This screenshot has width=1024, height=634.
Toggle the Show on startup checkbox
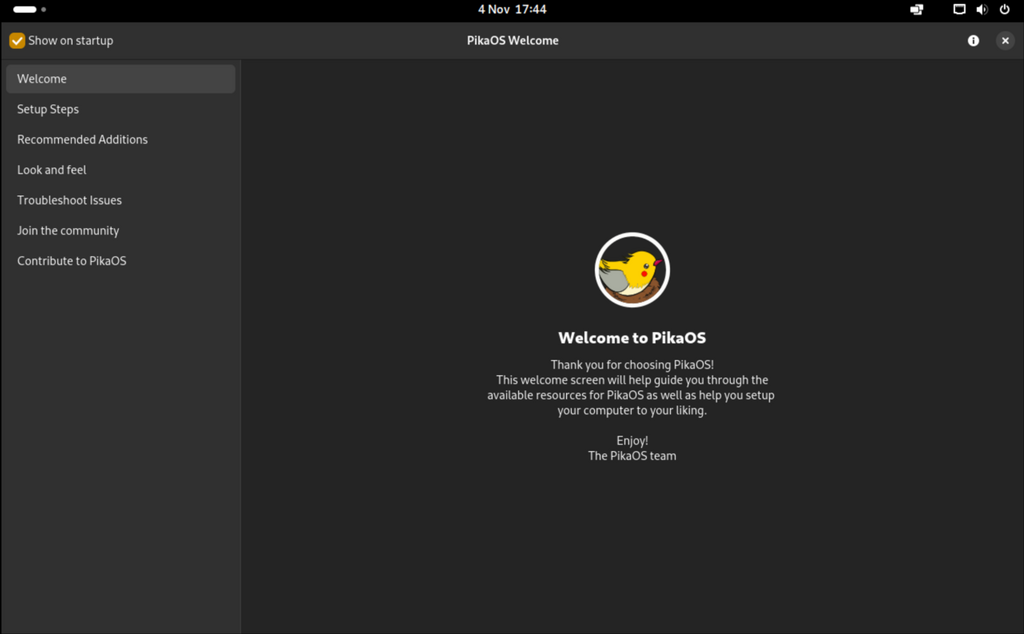17,40
